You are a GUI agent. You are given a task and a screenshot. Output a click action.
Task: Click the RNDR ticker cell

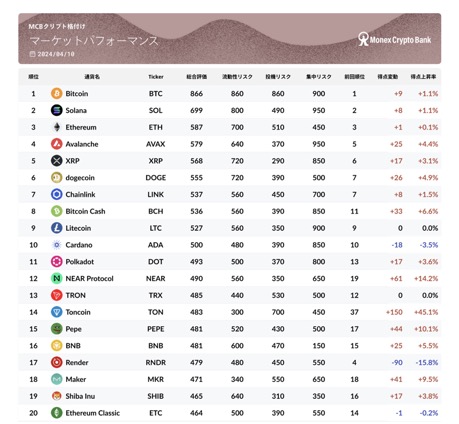click(156, 362)
